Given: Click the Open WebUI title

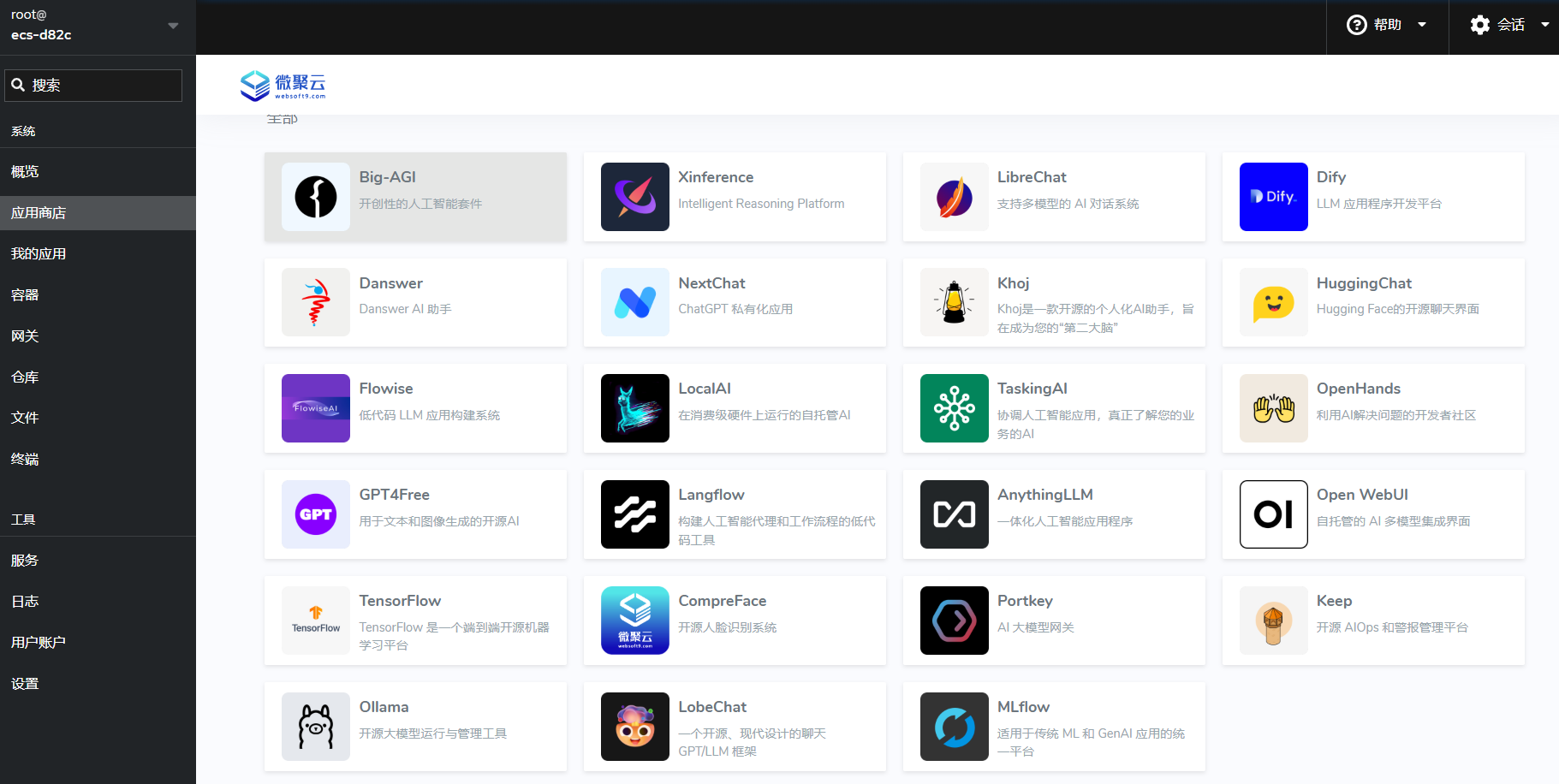Looking at the screenshot, I should point(1362,495).
